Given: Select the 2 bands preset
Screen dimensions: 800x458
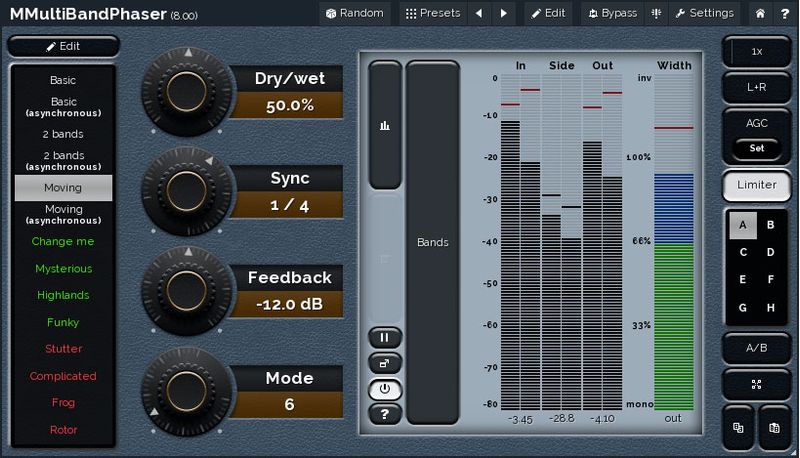Looking at the screenshot, I should click(63, 134).
